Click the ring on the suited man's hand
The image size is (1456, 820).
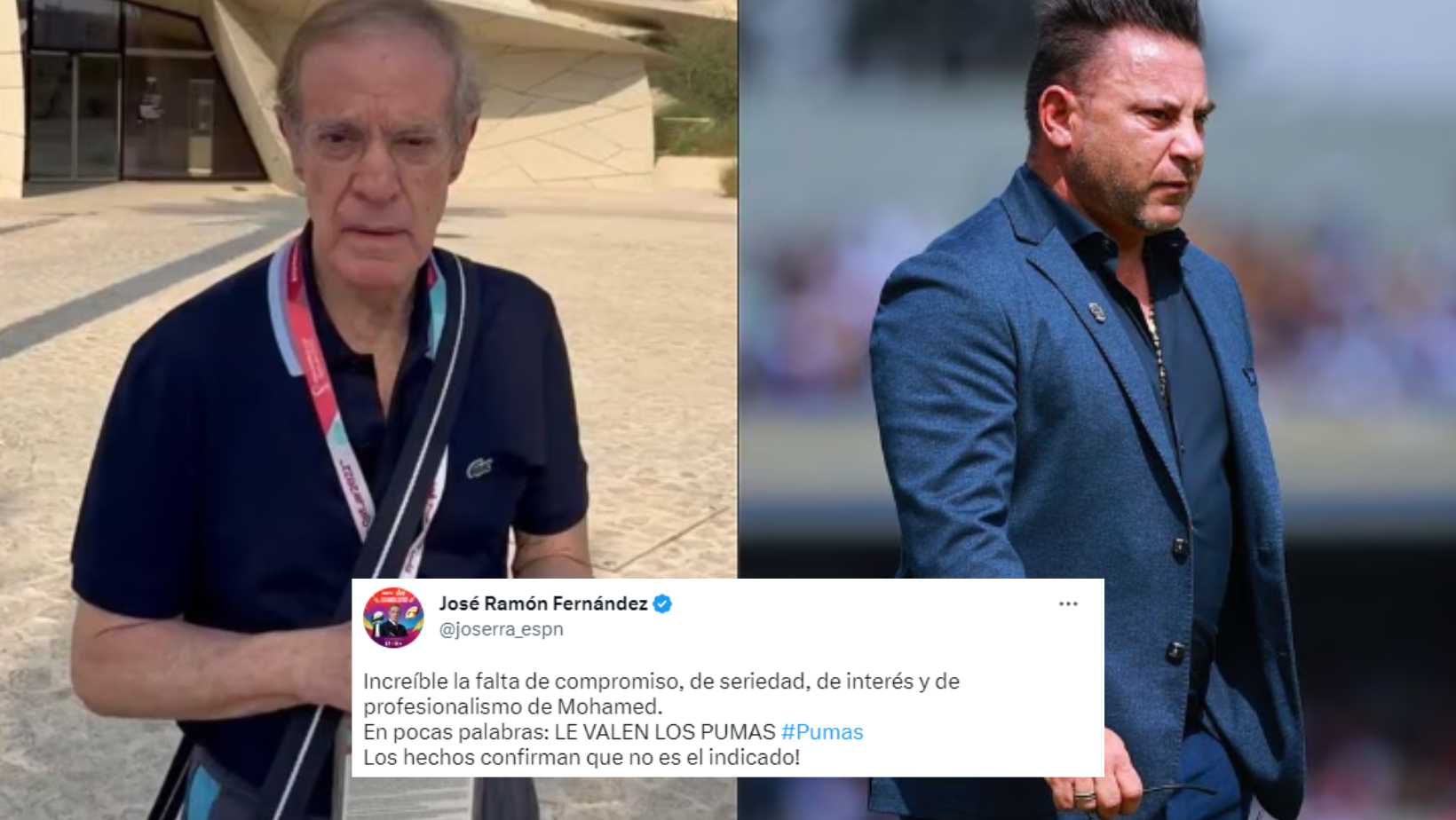(1085, 794)
